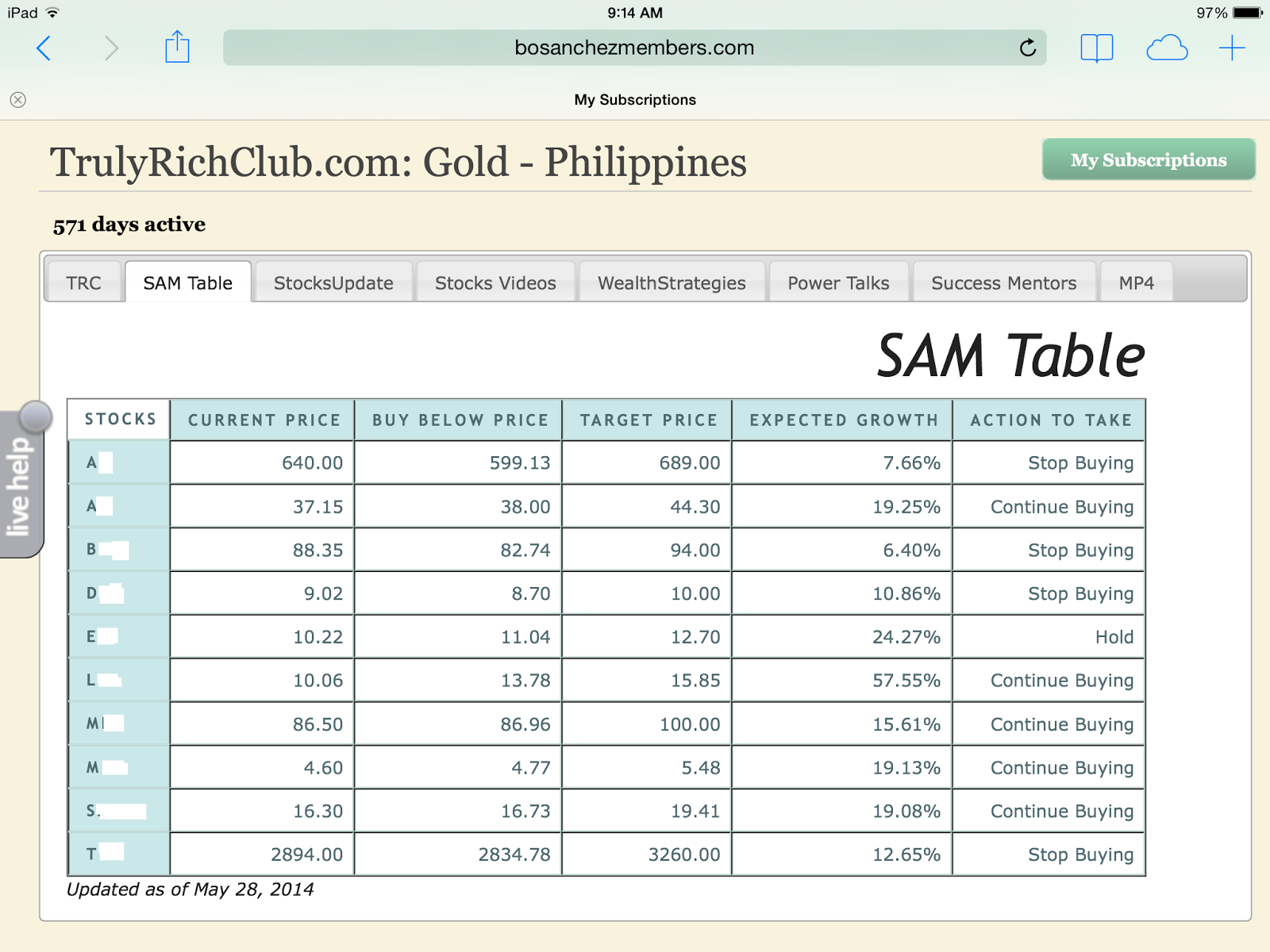Select expected growth 24.27% cell
The width and height of the screenshot is (1270, 952).
(x=843, y=637)
